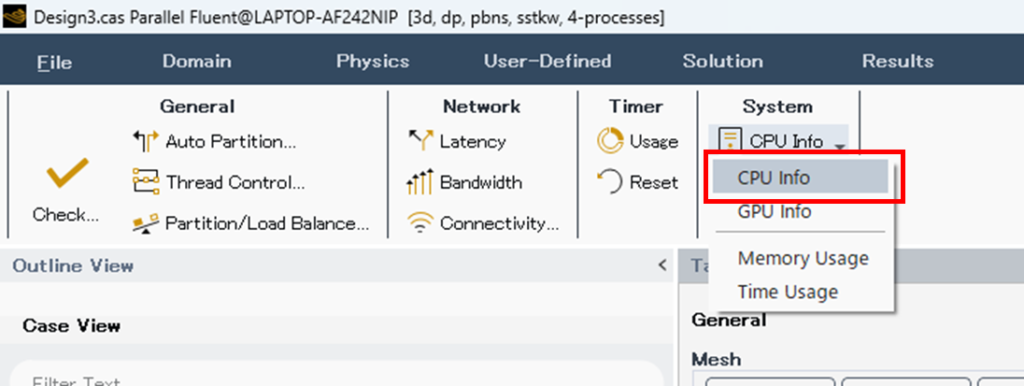Viewport: 1024px width, 386px height.
Task: Click the Case View heading
Action: tap(71, 325)
